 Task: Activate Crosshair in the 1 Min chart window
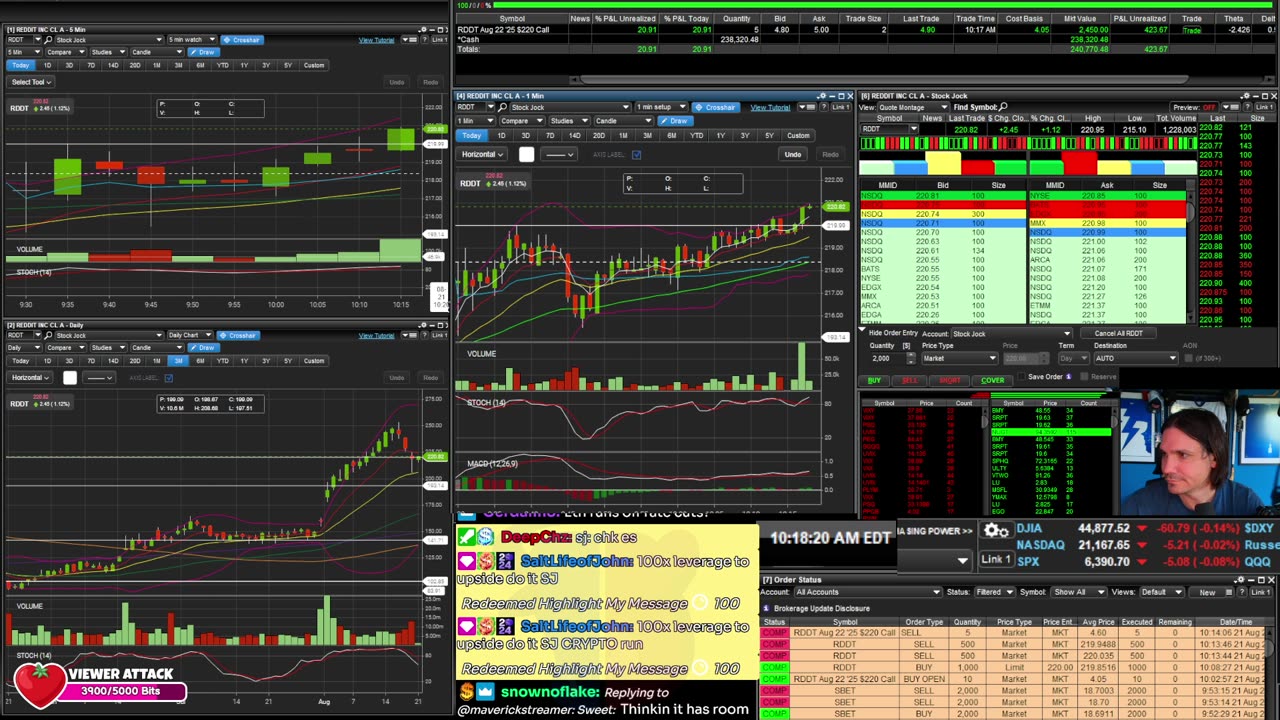point(716,107)
